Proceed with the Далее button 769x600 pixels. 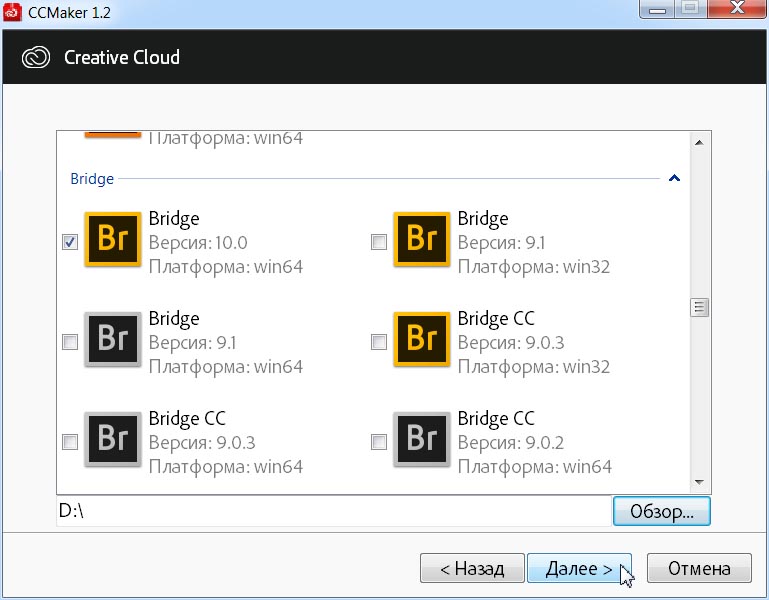[579, 568]
